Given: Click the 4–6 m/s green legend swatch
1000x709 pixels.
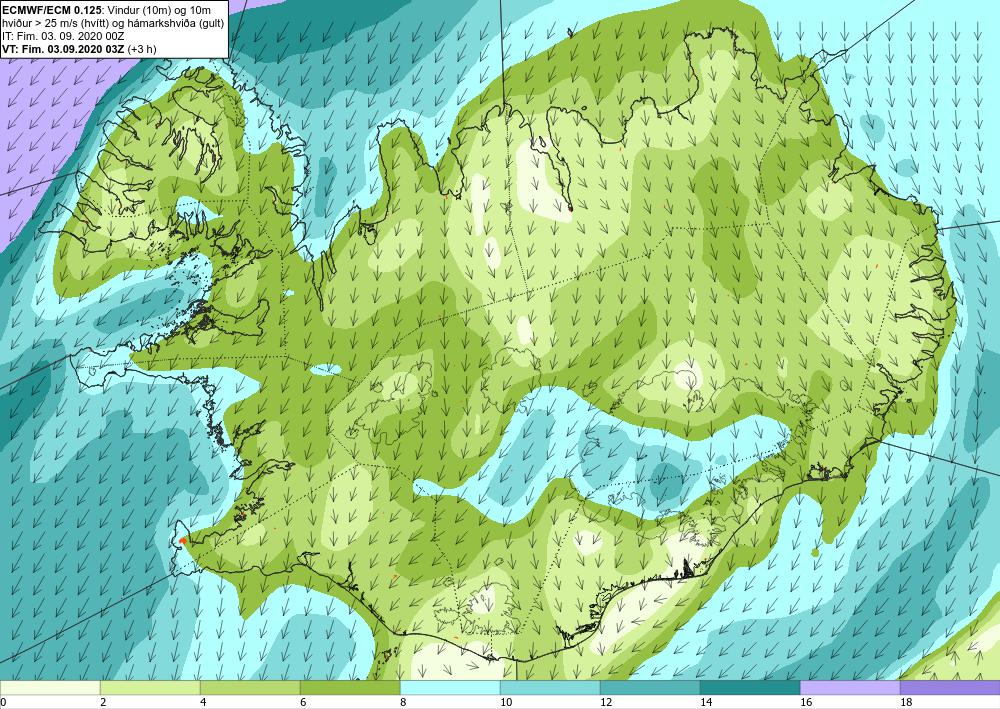Looking at the screenshot, I should pyautogui.click(x=250, y=688).
